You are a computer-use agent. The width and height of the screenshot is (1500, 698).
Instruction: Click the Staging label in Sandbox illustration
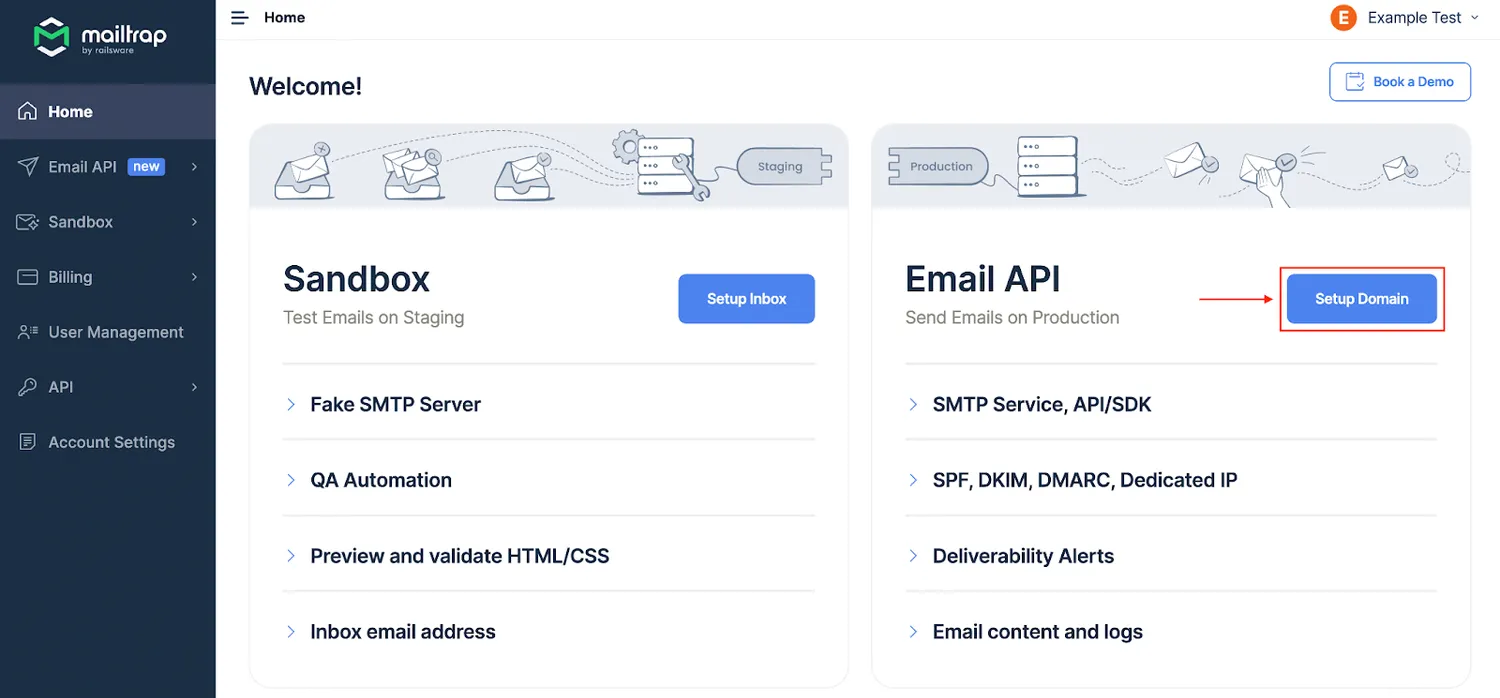point(780,167)
